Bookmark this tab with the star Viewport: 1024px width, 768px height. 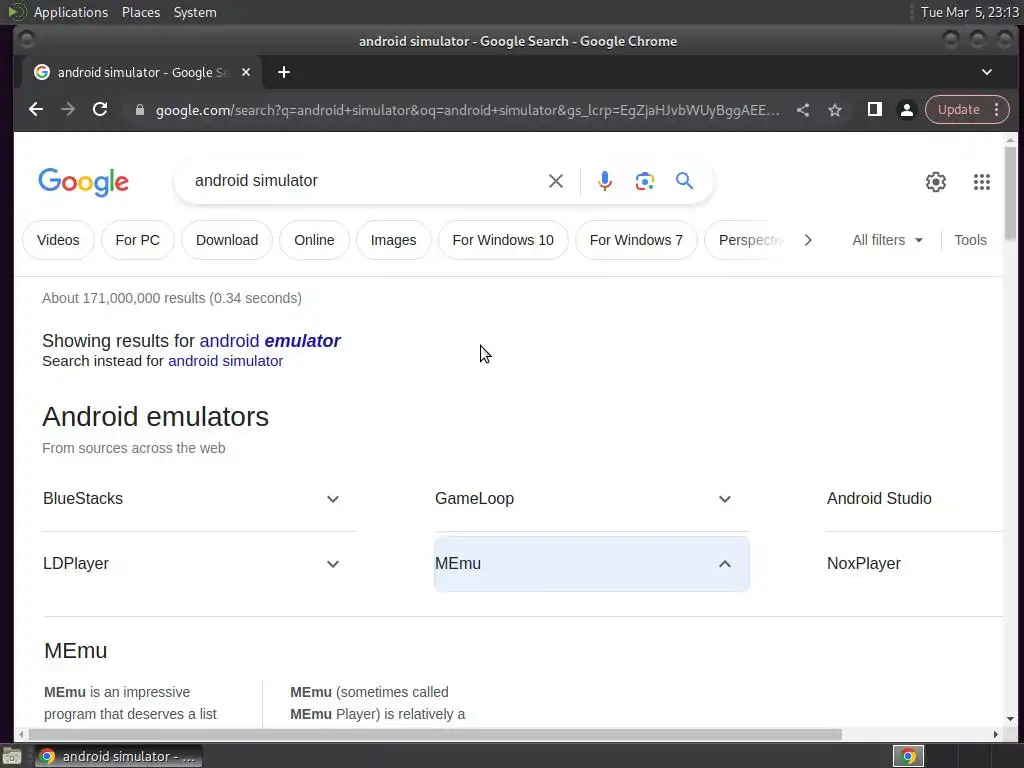[835, 110]
